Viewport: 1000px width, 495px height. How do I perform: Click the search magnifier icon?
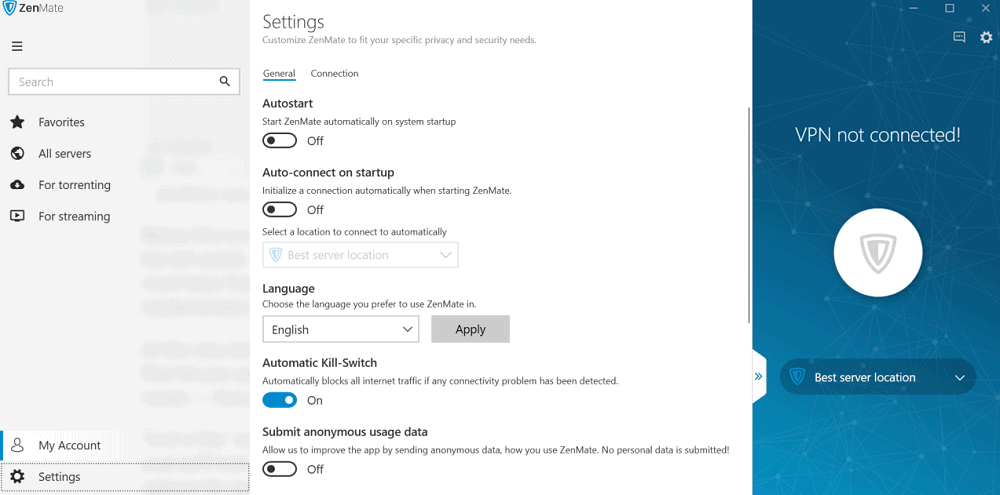[224, 81]
